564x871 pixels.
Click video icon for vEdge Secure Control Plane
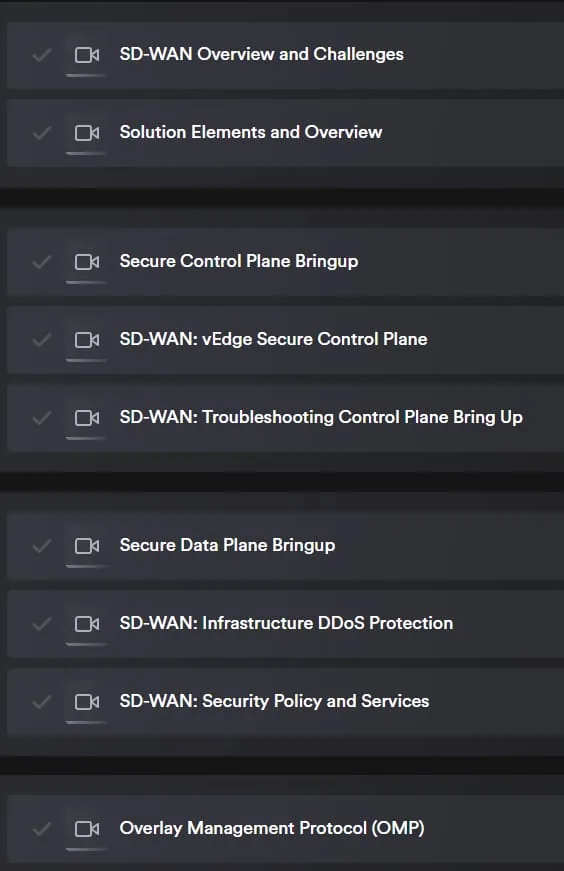(87, 339)
